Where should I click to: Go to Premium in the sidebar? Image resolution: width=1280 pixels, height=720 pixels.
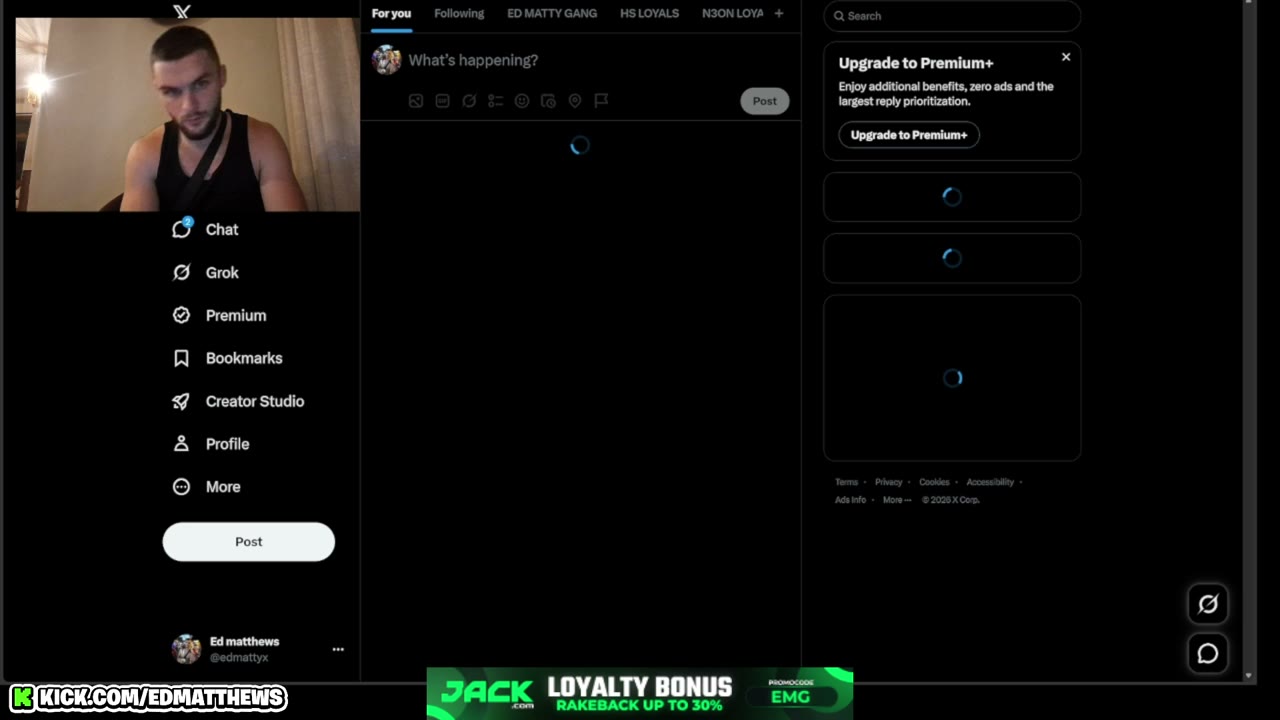pos(219,315)
